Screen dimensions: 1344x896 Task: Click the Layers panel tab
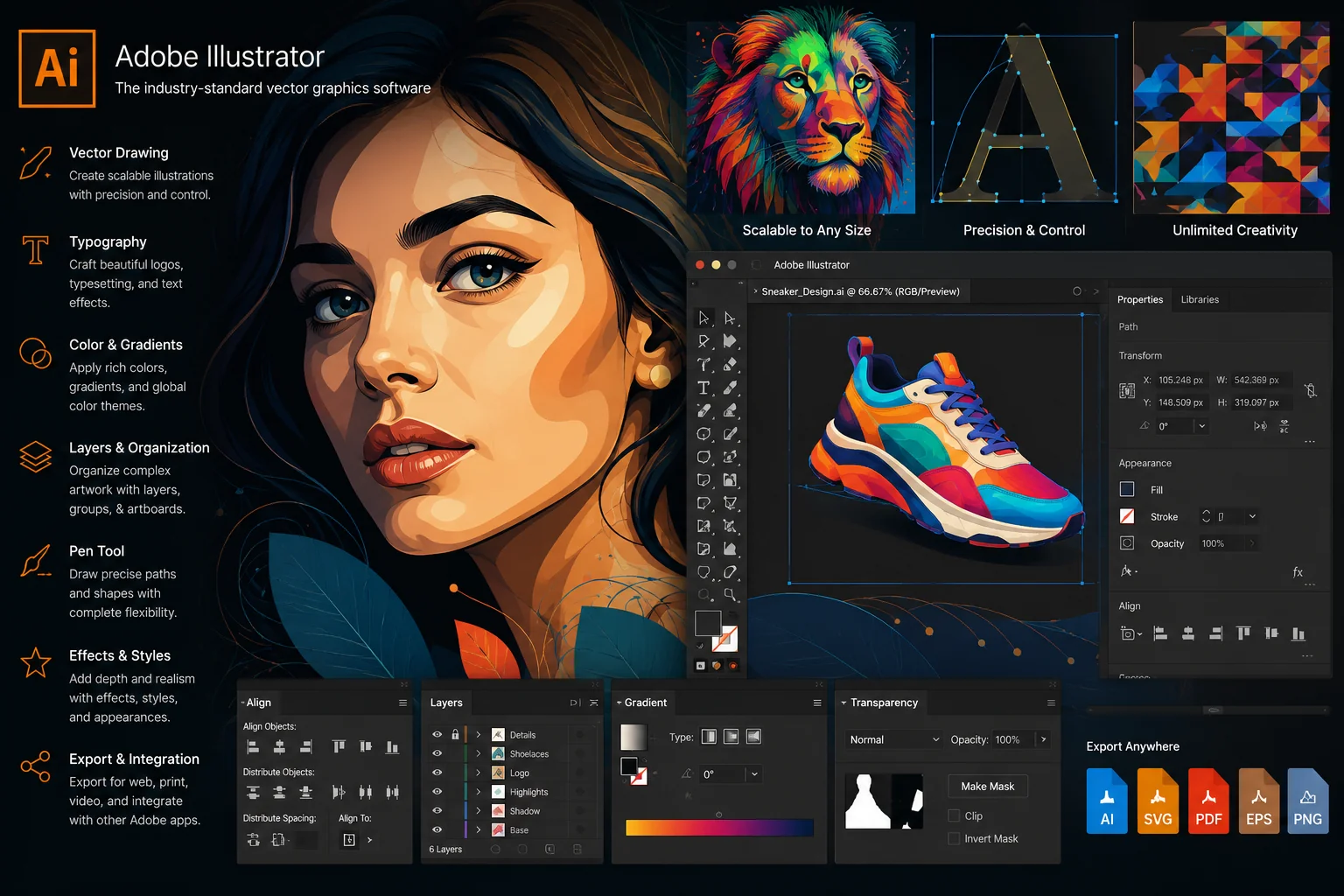[x=446, y=703]
